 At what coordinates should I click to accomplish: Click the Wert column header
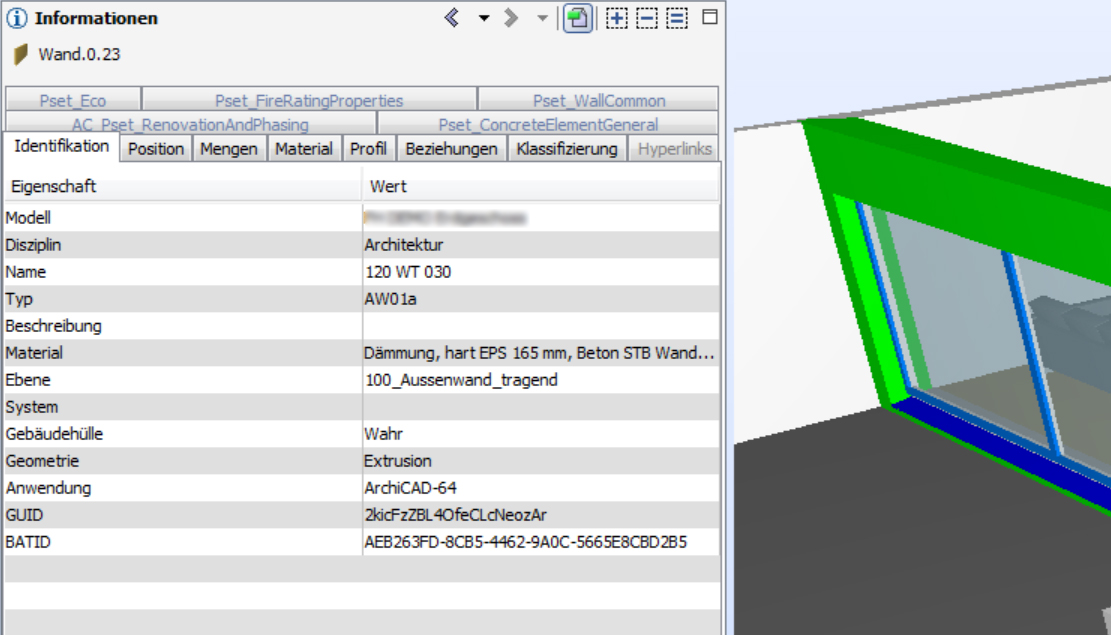[540, 186]
